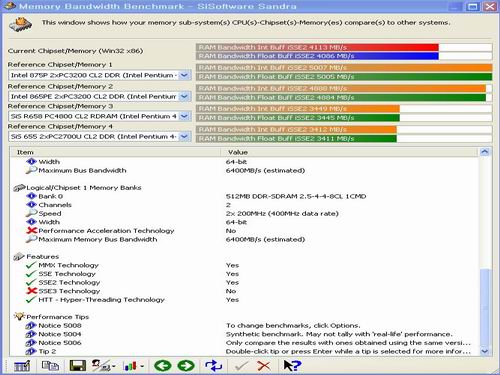Click the icon next to Notice 5006

[31, 343]
